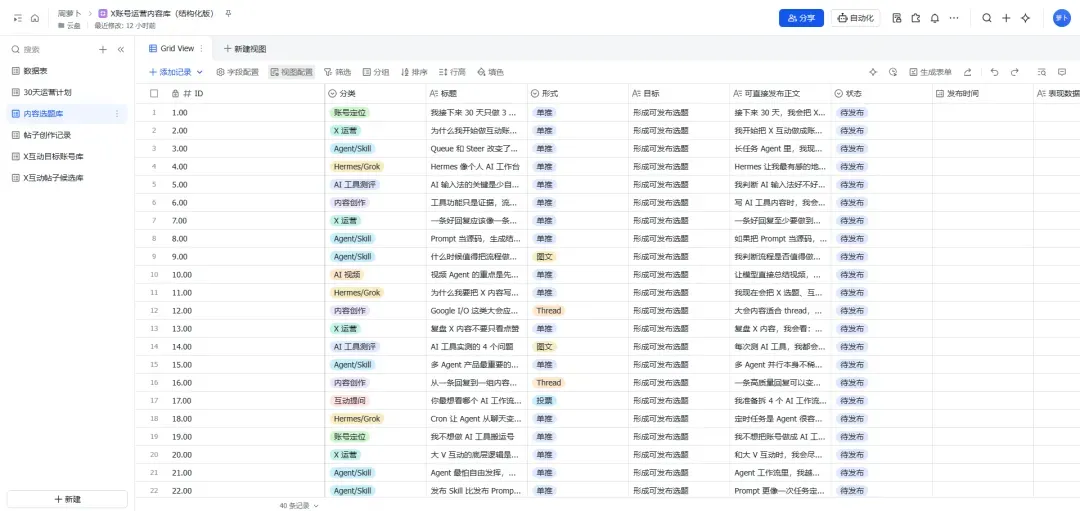The width and height of the screenshot is (1080, 511).
Task: Select the Thread tag in row 12
Action: click(x=549, y=311)
